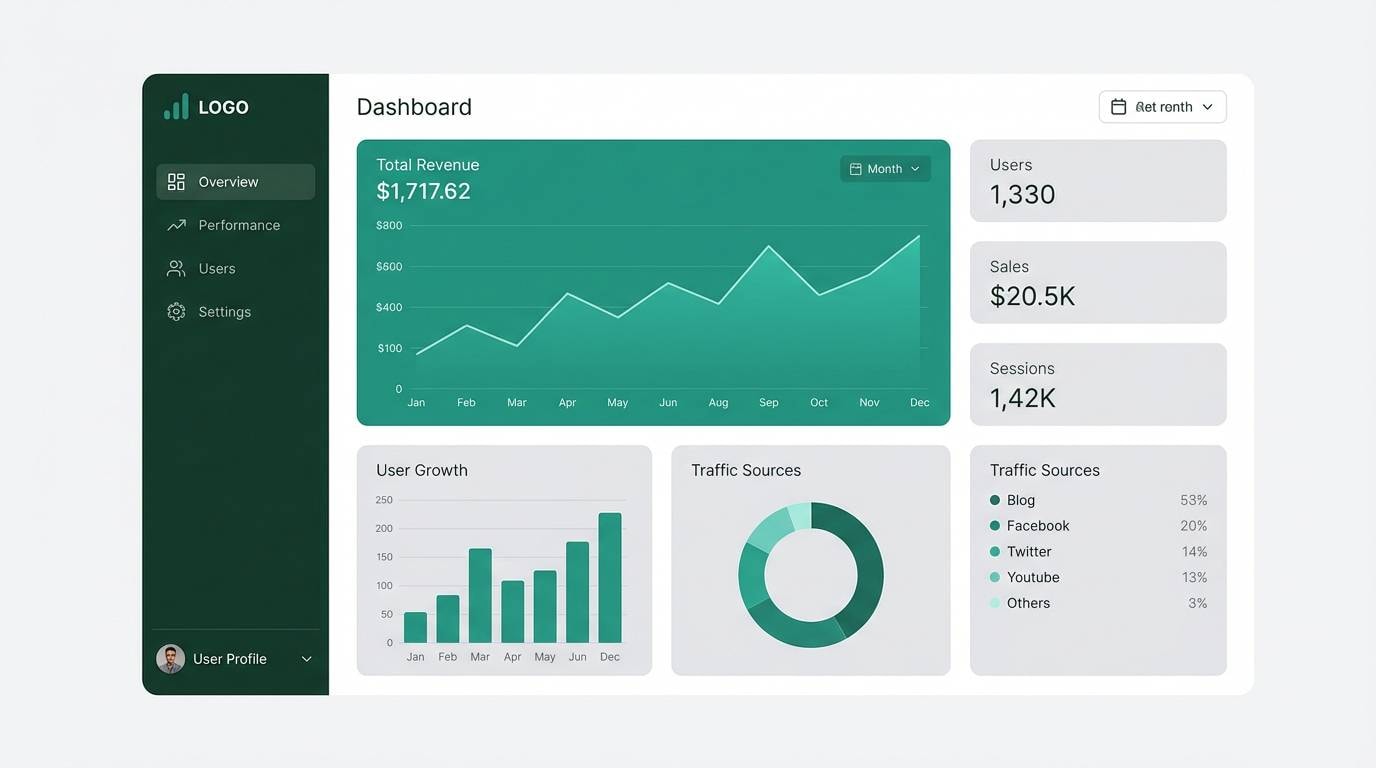1376x768 pixels.
Task: Toggle the Blog legend dot in Traffic Sources
Action: pos(995,499)
